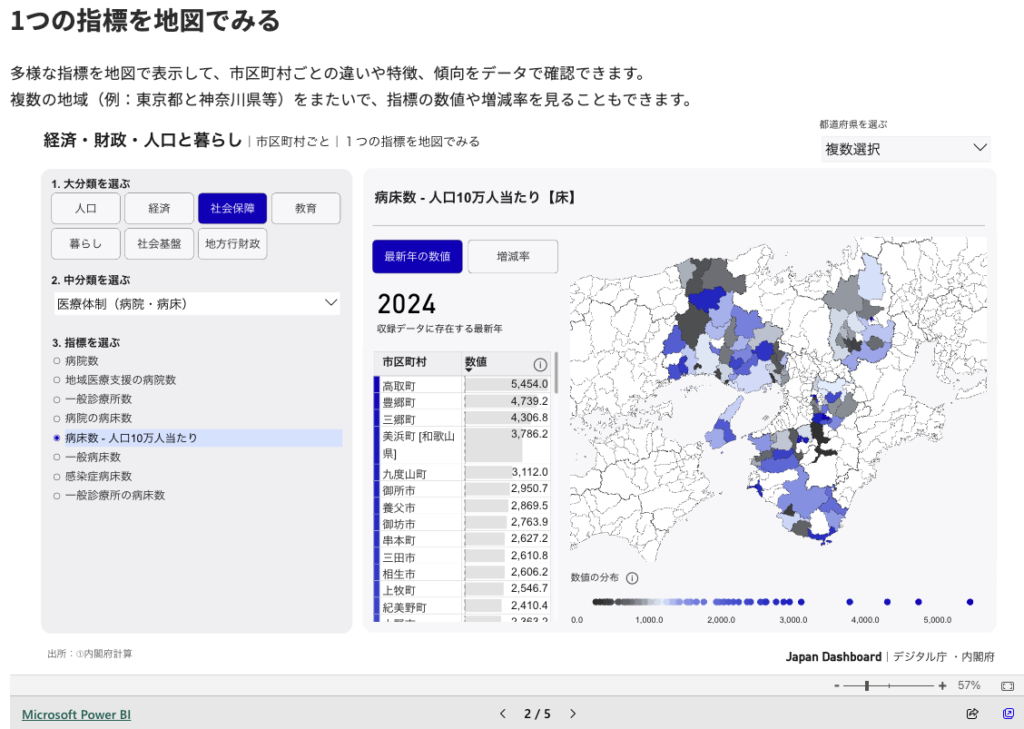1024x729 pixels.
Task: Sort table by 数値 column header
Action: coord(476,361)
